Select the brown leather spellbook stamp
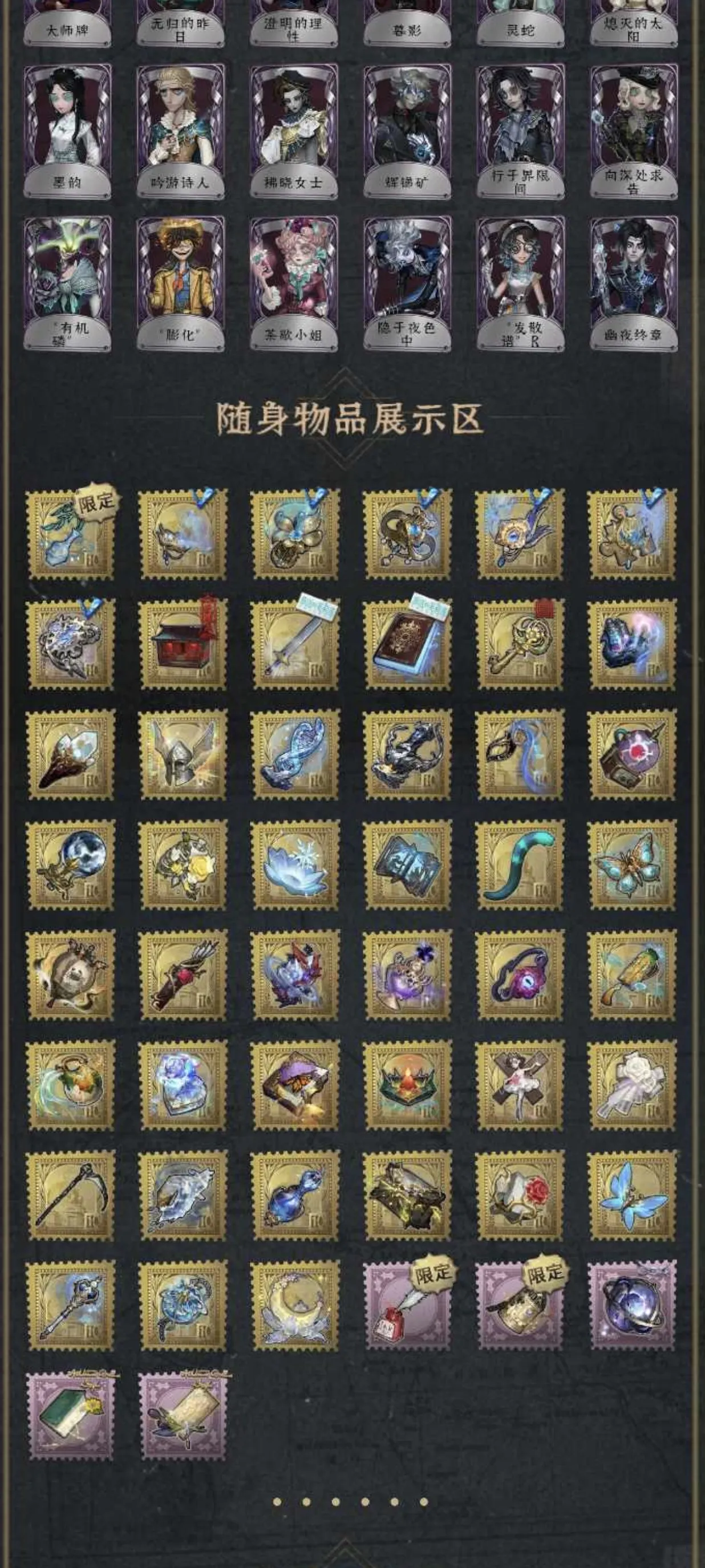The image size is (705, 1568). coord(408,644)
